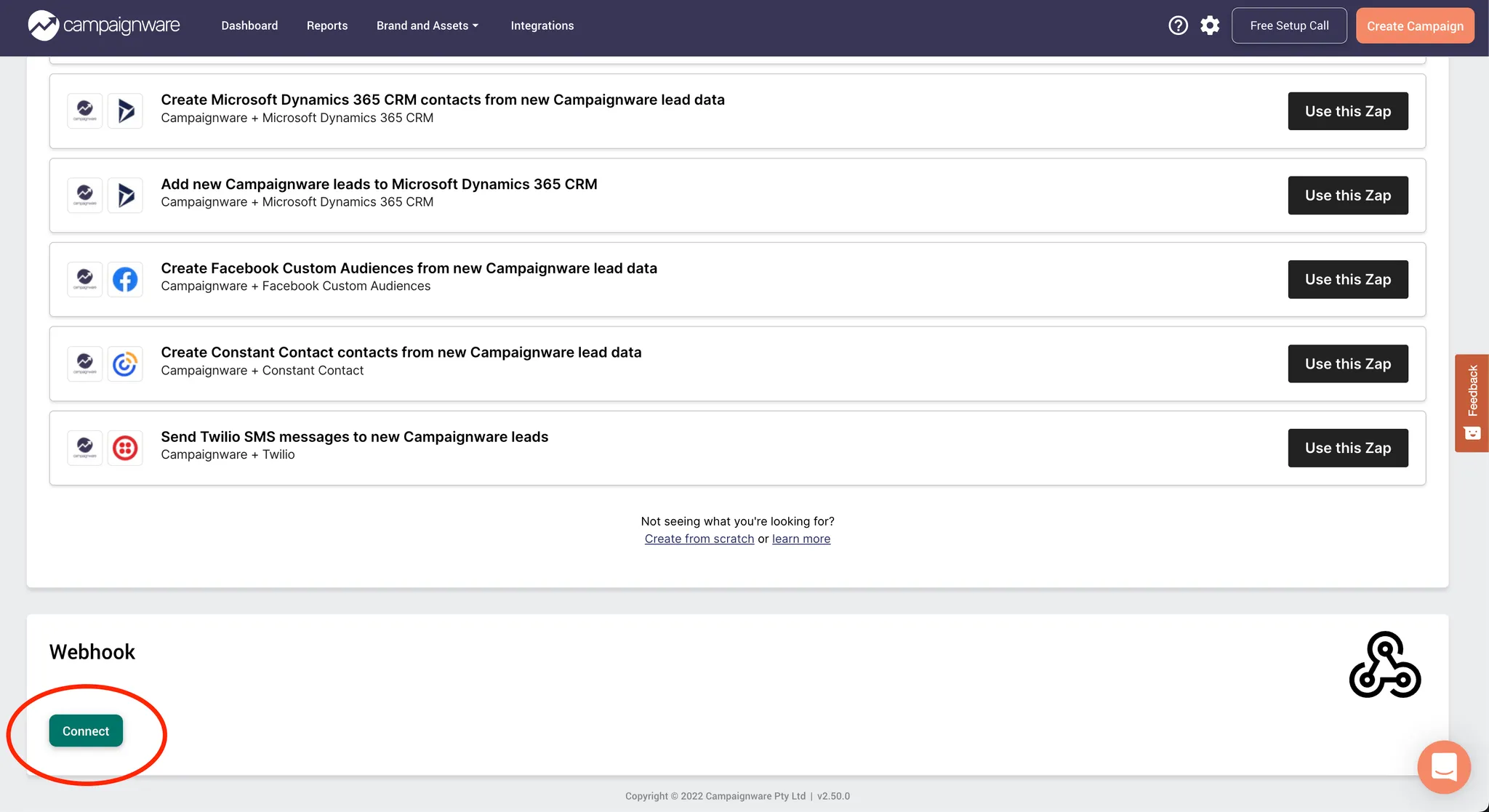This screenshot has width=1489, height=812.
Task: Open the help question mark icon
Action: (1178, 25)
